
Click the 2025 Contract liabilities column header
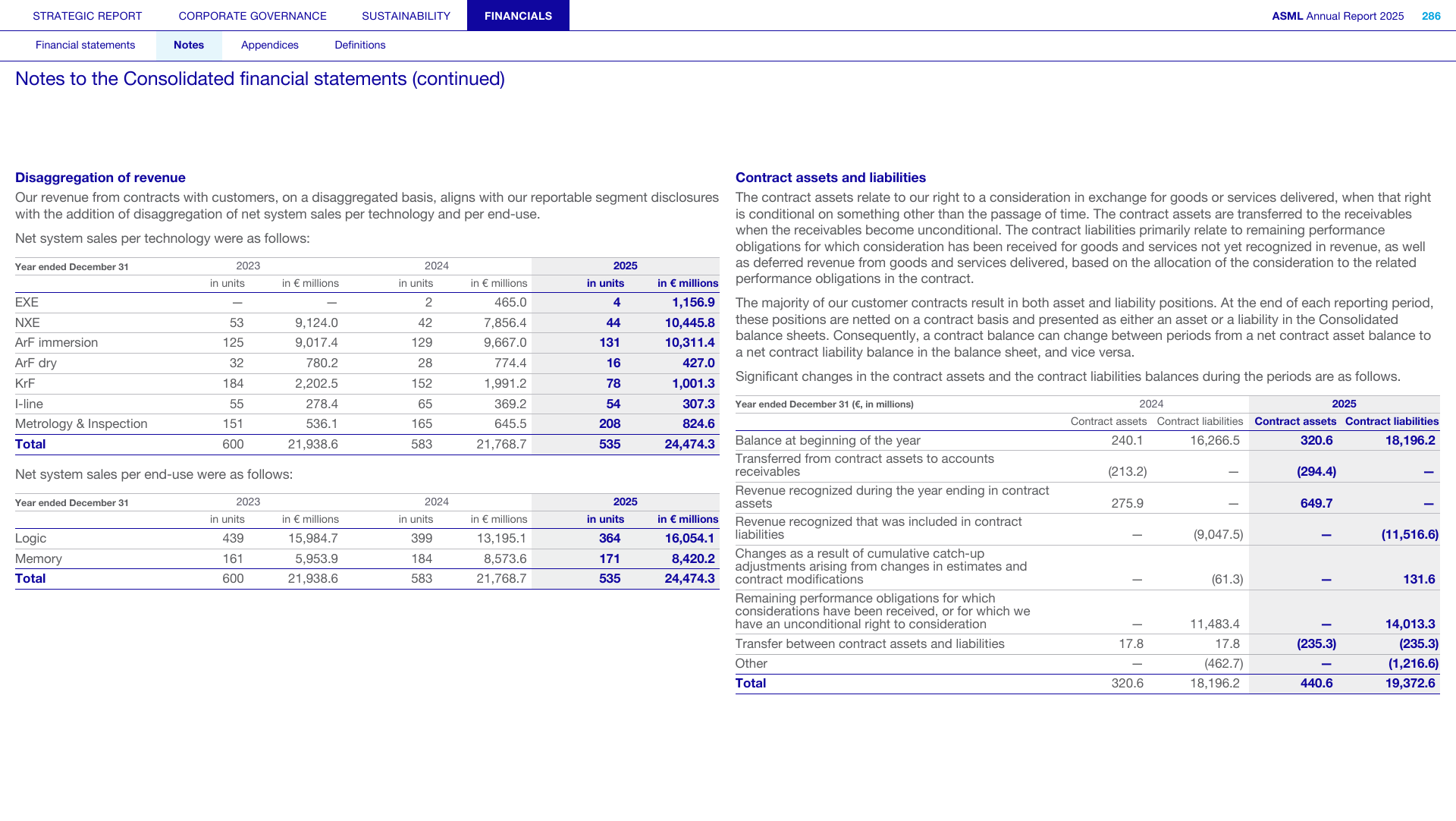pyautogui.click(x=1392, y=422)
